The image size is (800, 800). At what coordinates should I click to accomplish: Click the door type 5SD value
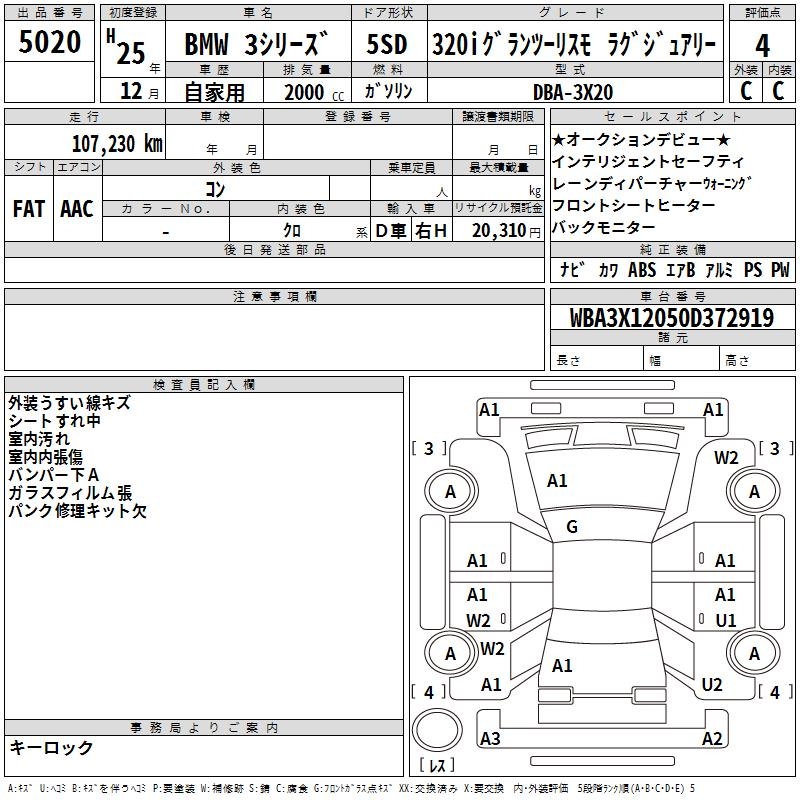(x=387, y=44)
